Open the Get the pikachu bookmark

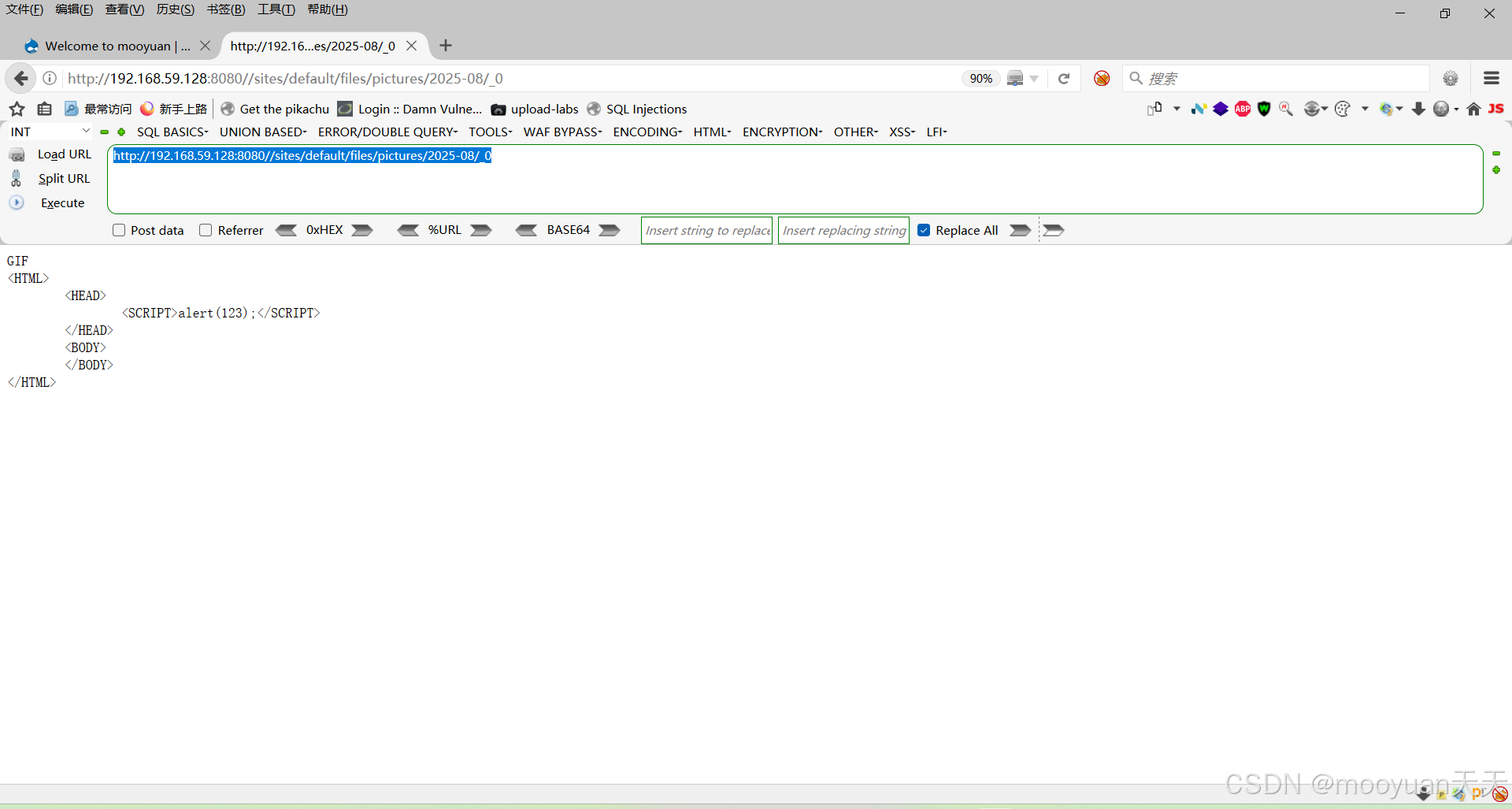[275, 109]
